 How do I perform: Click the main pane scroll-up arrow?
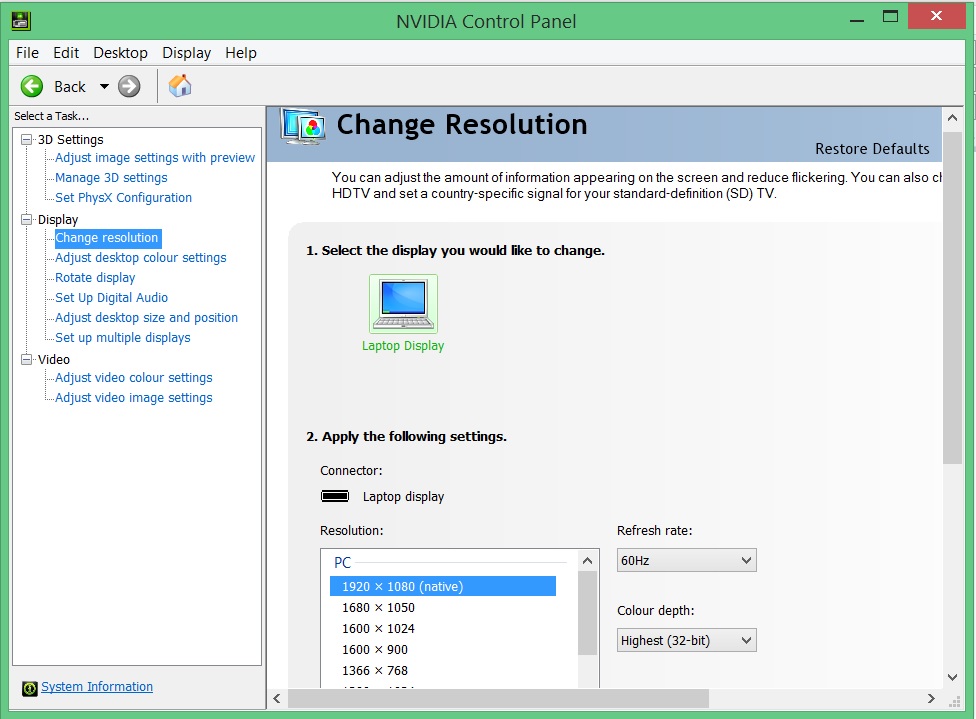[x=952, y=118]
